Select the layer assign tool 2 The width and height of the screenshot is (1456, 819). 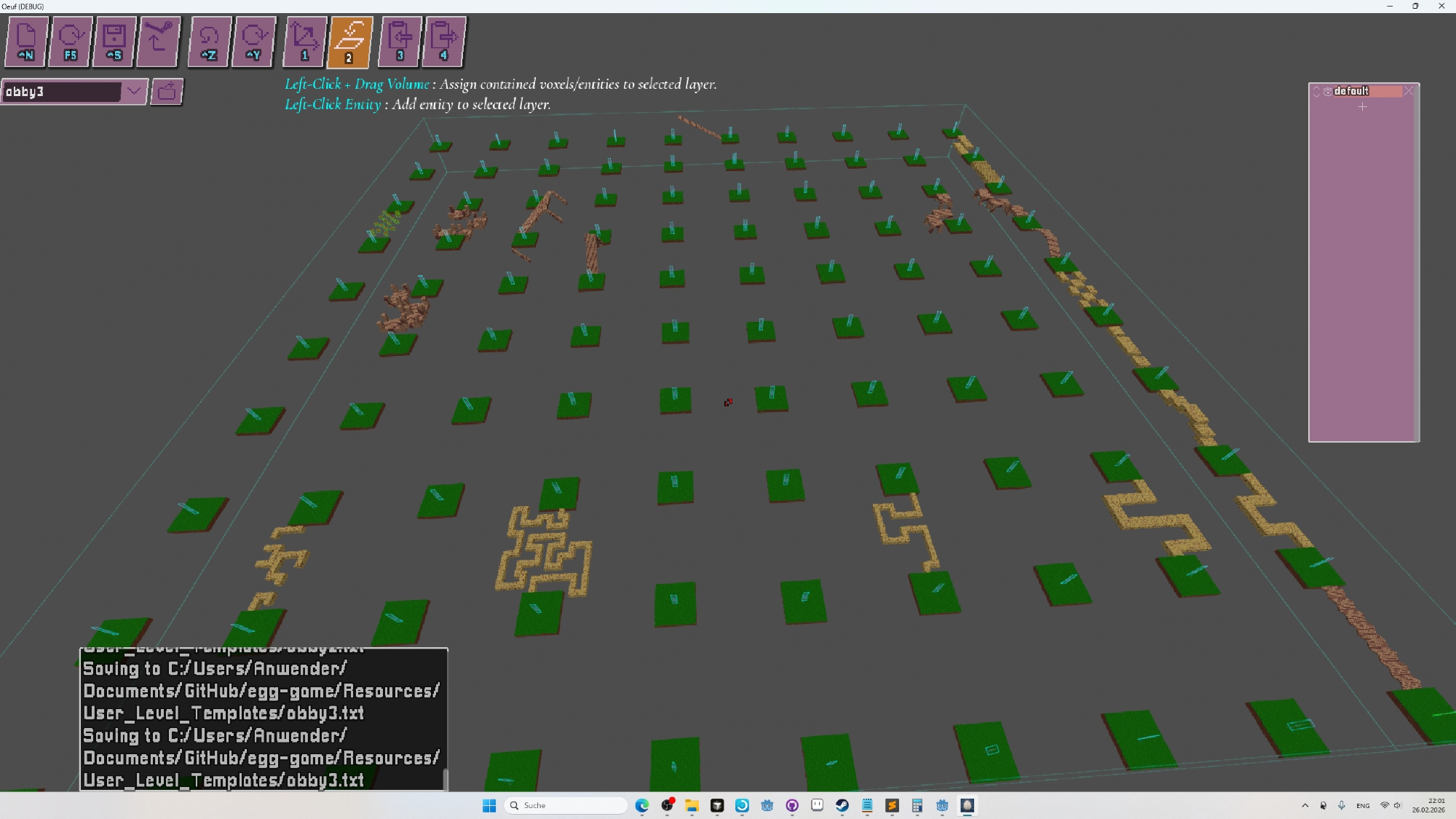pyautogui.click(x=350, y=41)
